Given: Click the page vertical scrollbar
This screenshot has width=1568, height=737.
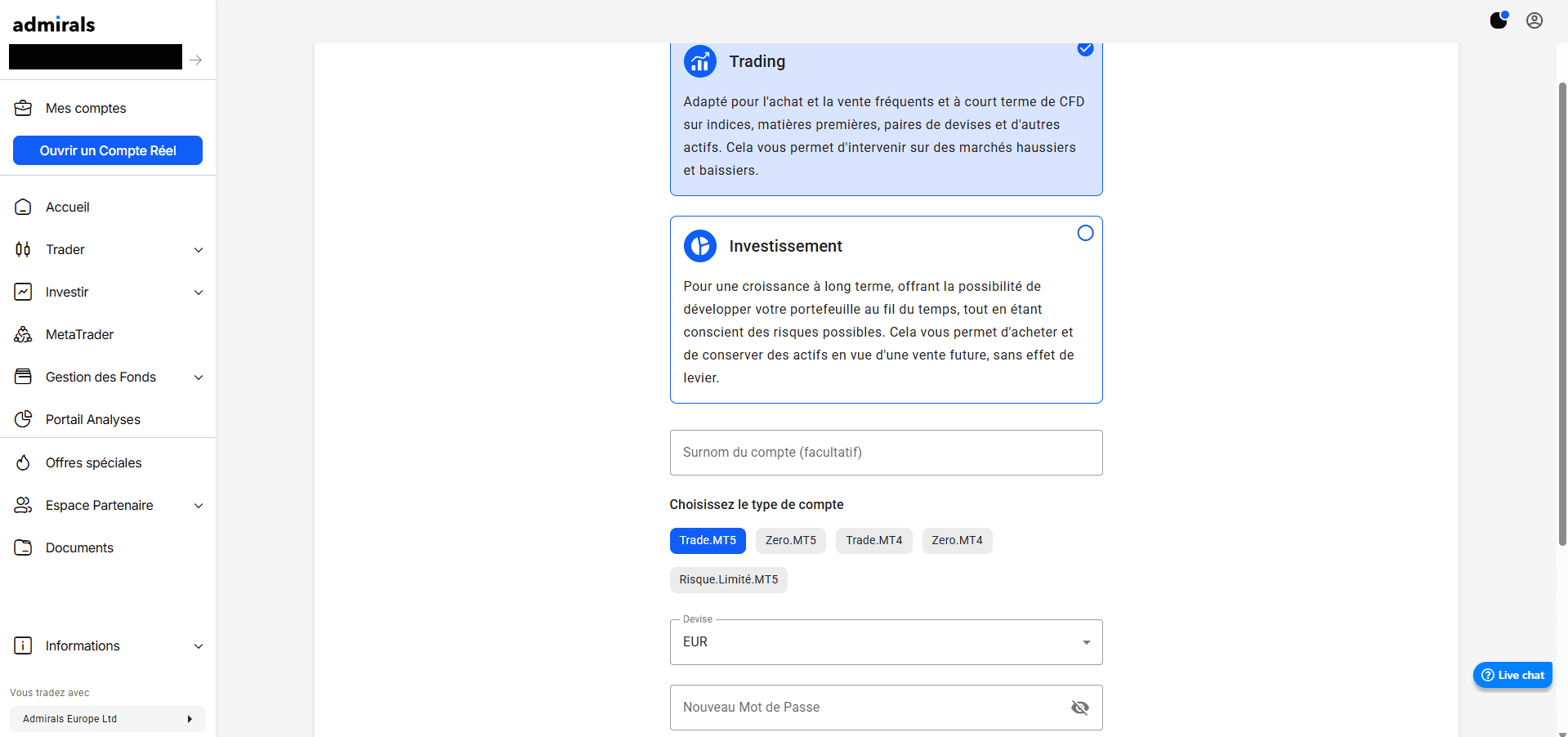Looking at the screenshot, I should pos(1562,314).
